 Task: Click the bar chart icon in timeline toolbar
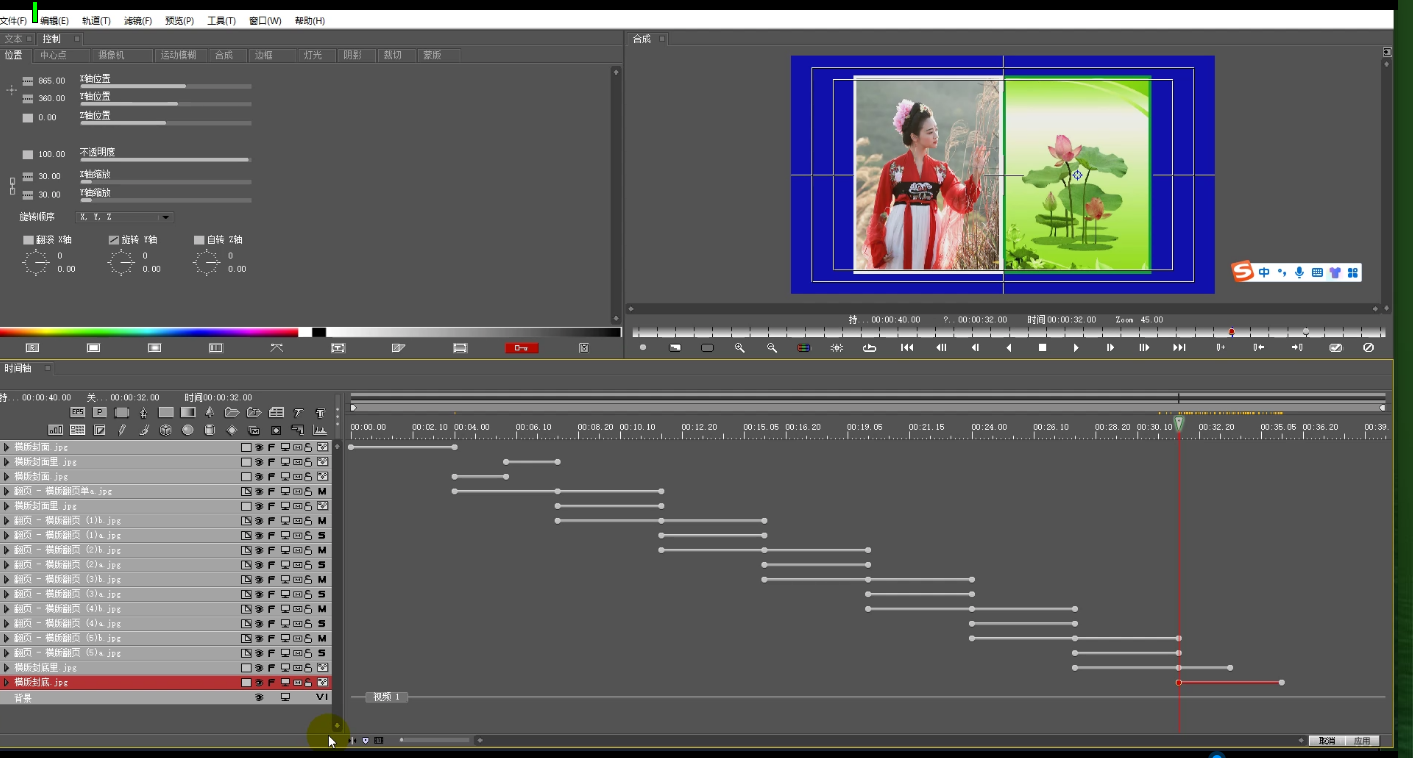coord(56,430)
